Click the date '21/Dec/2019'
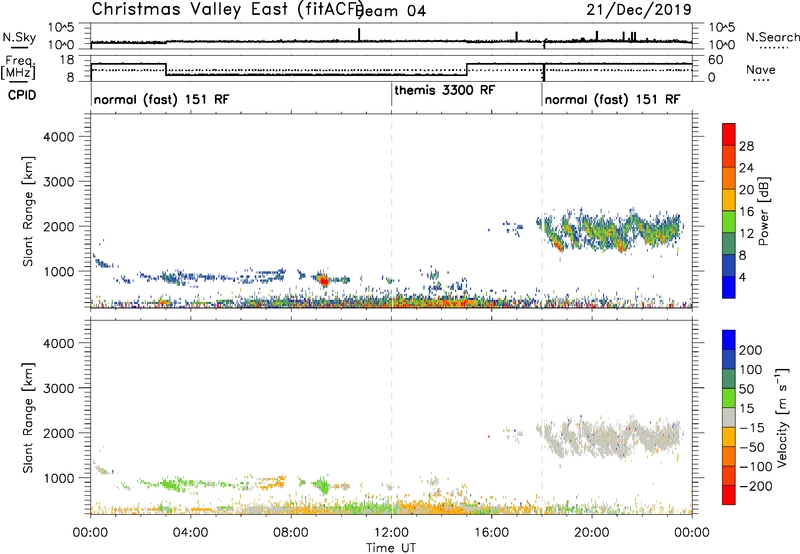 (x=639, y=9)
